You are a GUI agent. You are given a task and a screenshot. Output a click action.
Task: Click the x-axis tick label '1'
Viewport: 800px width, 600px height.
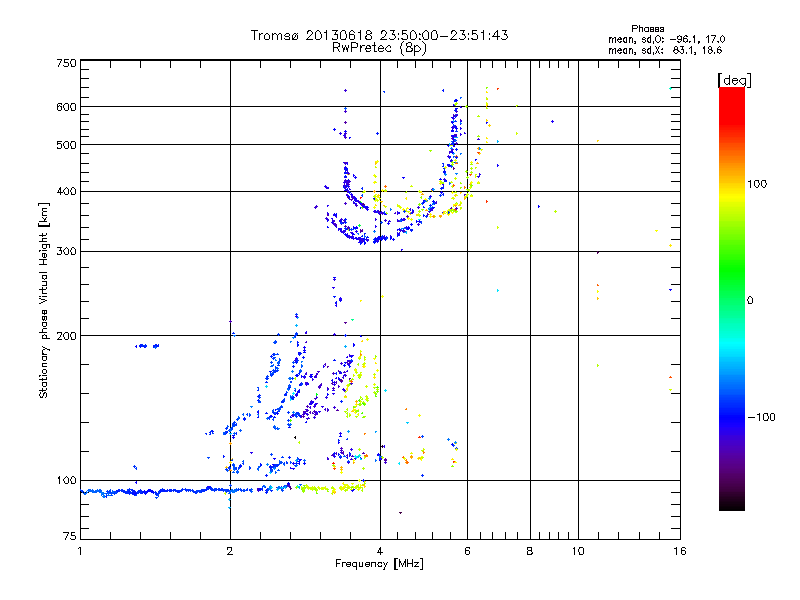(80, 551)
